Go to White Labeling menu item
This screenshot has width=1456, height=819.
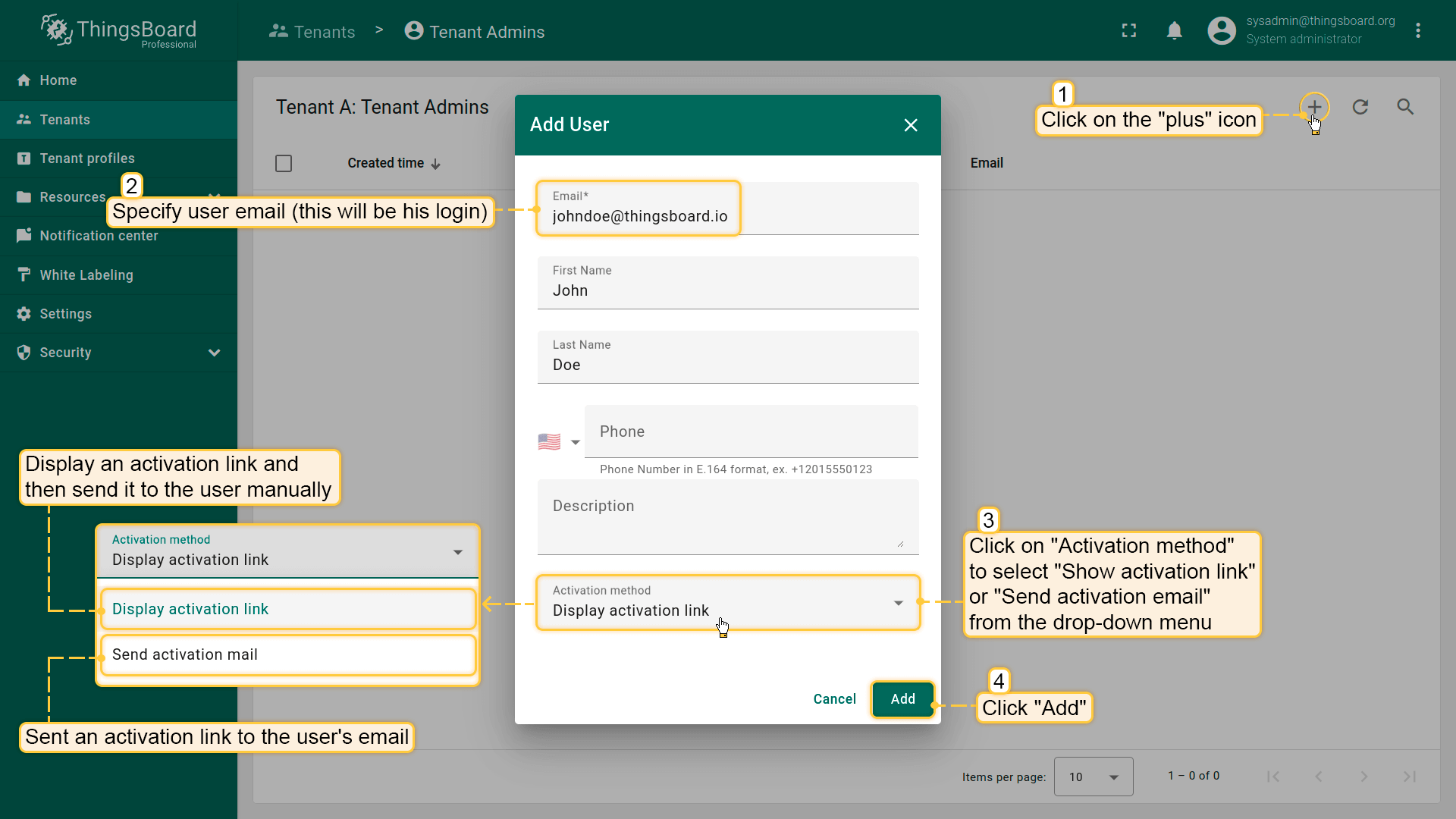(86, 275)
